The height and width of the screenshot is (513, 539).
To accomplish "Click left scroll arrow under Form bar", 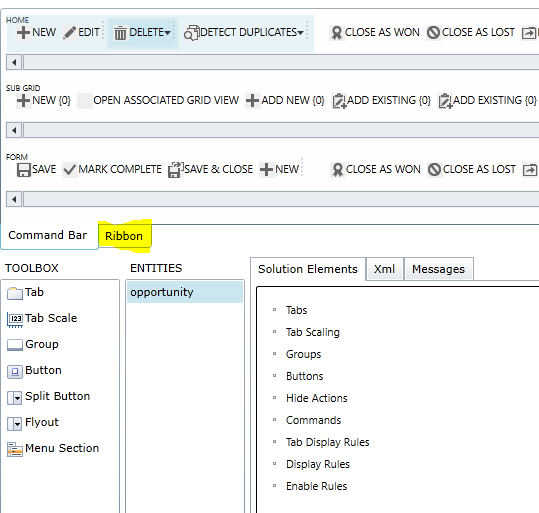I will pos(14,199).
